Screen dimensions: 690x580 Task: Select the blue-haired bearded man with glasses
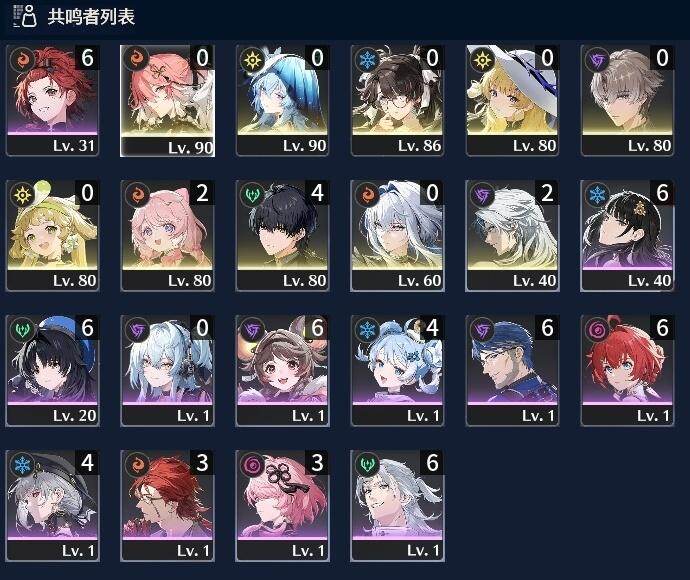pyautogui.click(x=512, y=371)
